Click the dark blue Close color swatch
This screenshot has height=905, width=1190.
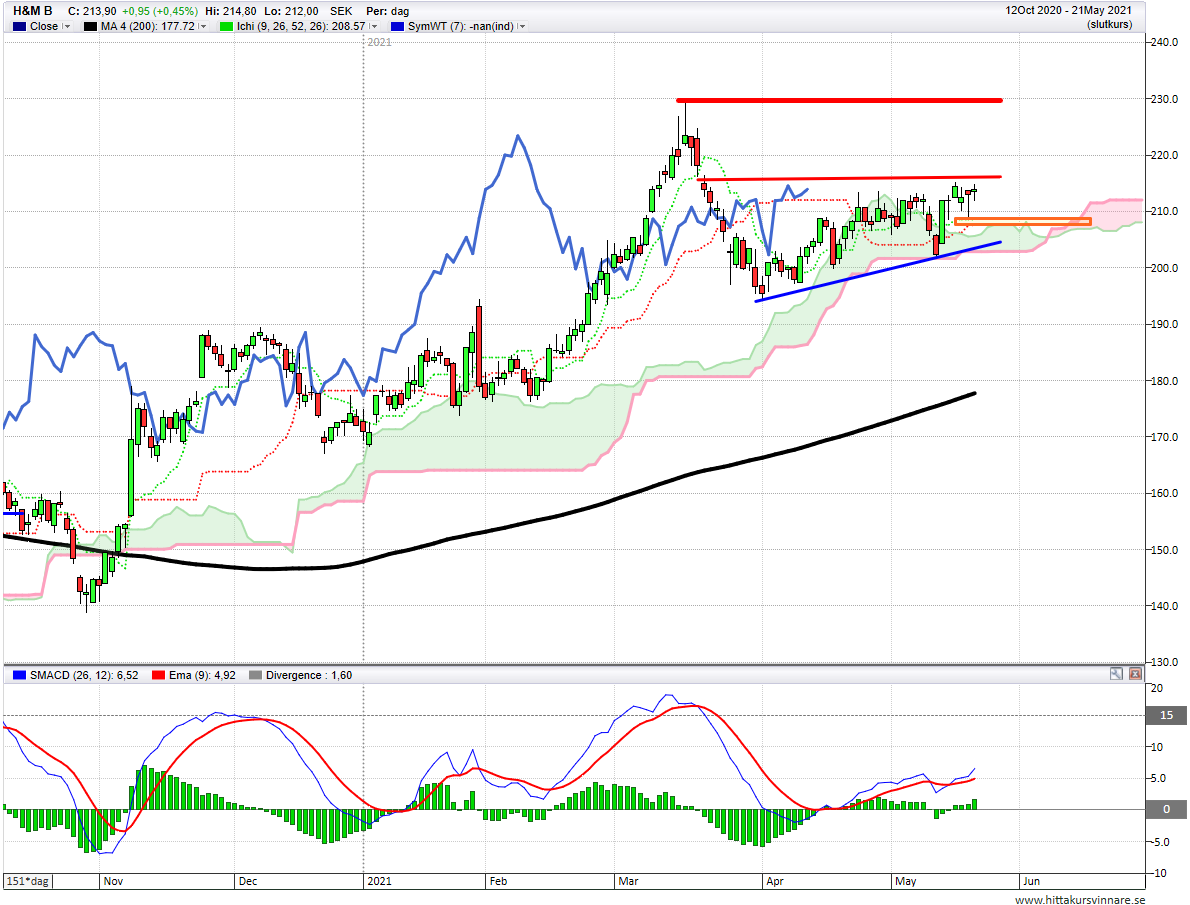[20, 27]
